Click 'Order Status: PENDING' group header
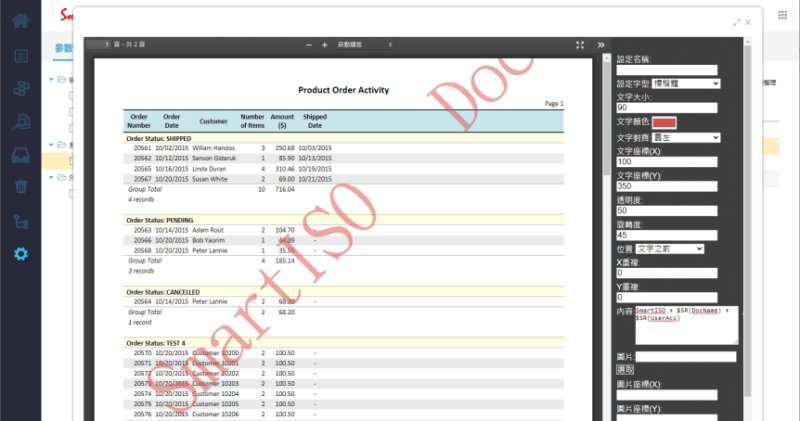The image size is (800, 421). (x=160, y=220)
